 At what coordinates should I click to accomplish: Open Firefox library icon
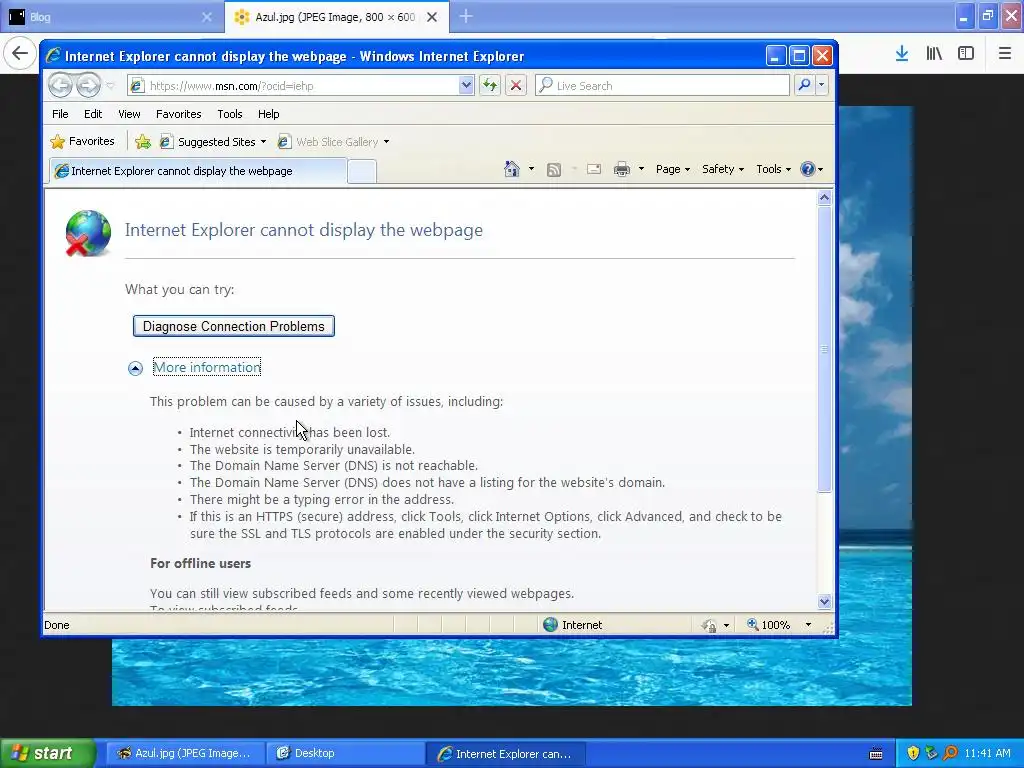(934, 54)
